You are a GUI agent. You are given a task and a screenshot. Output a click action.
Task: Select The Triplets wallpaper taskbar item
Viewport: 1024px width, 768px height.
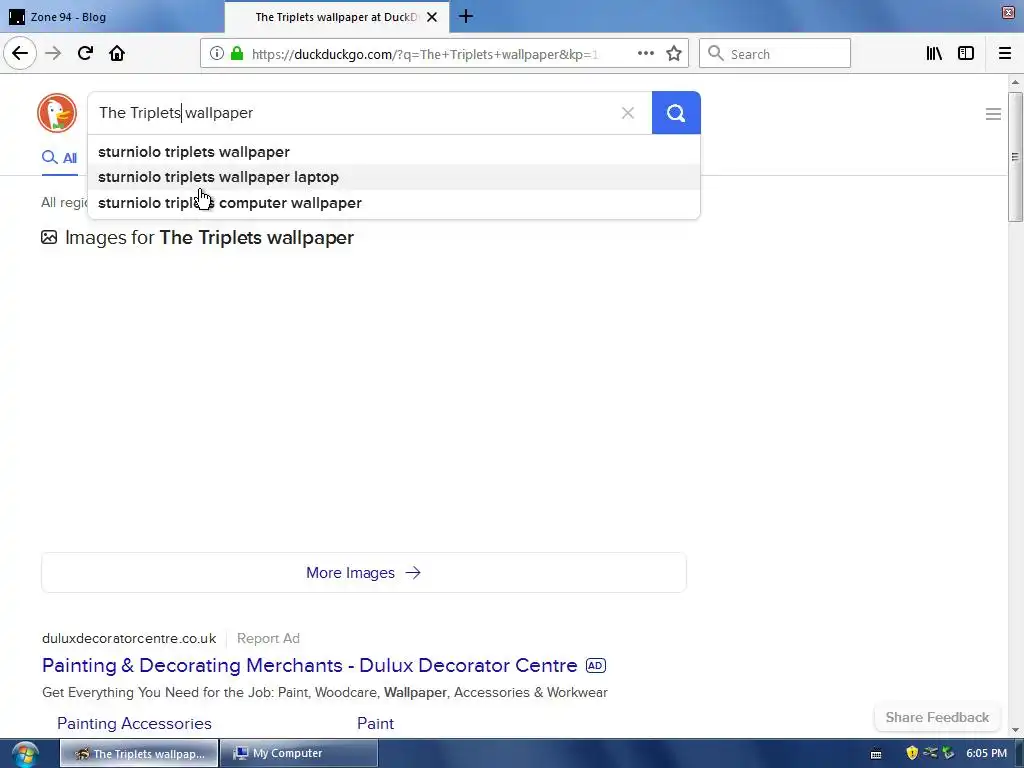pyautogui.click(x=139, y=754)
